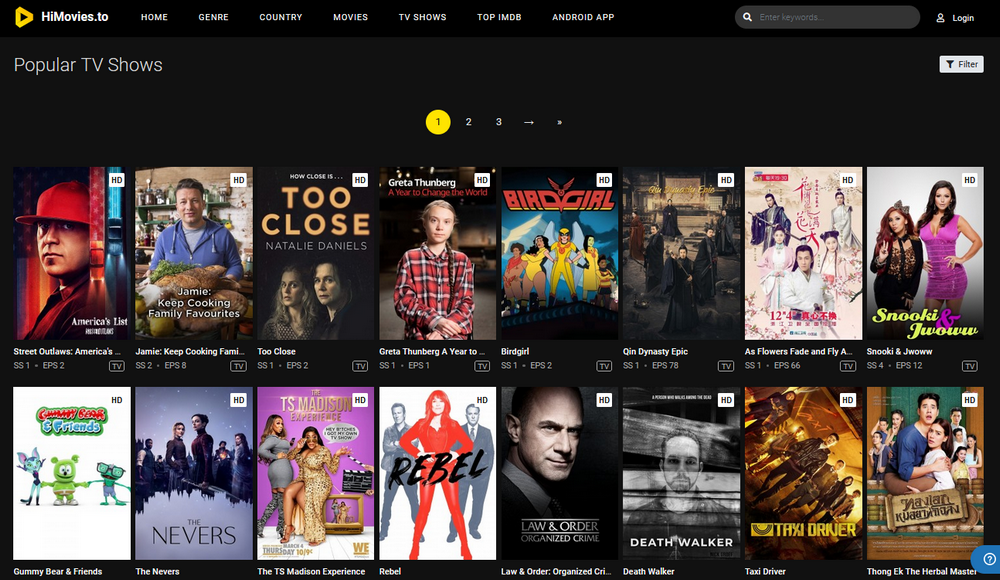Click the Birdgirl title link
Screen dimensions: 1000x580
pos(515,352)
